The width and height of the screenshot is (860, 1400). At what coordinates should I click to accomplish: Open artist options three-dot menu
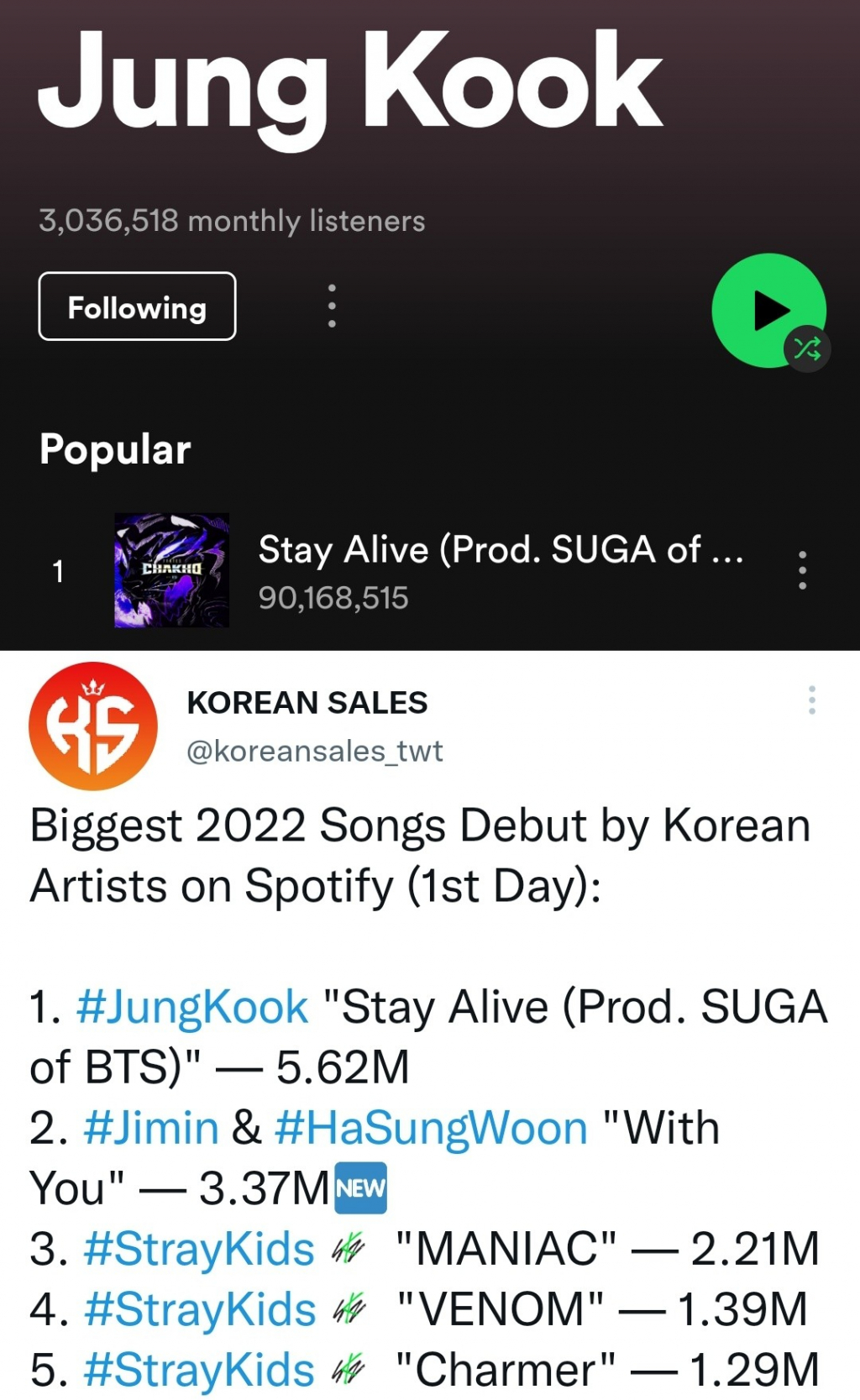tap(332, 306)
